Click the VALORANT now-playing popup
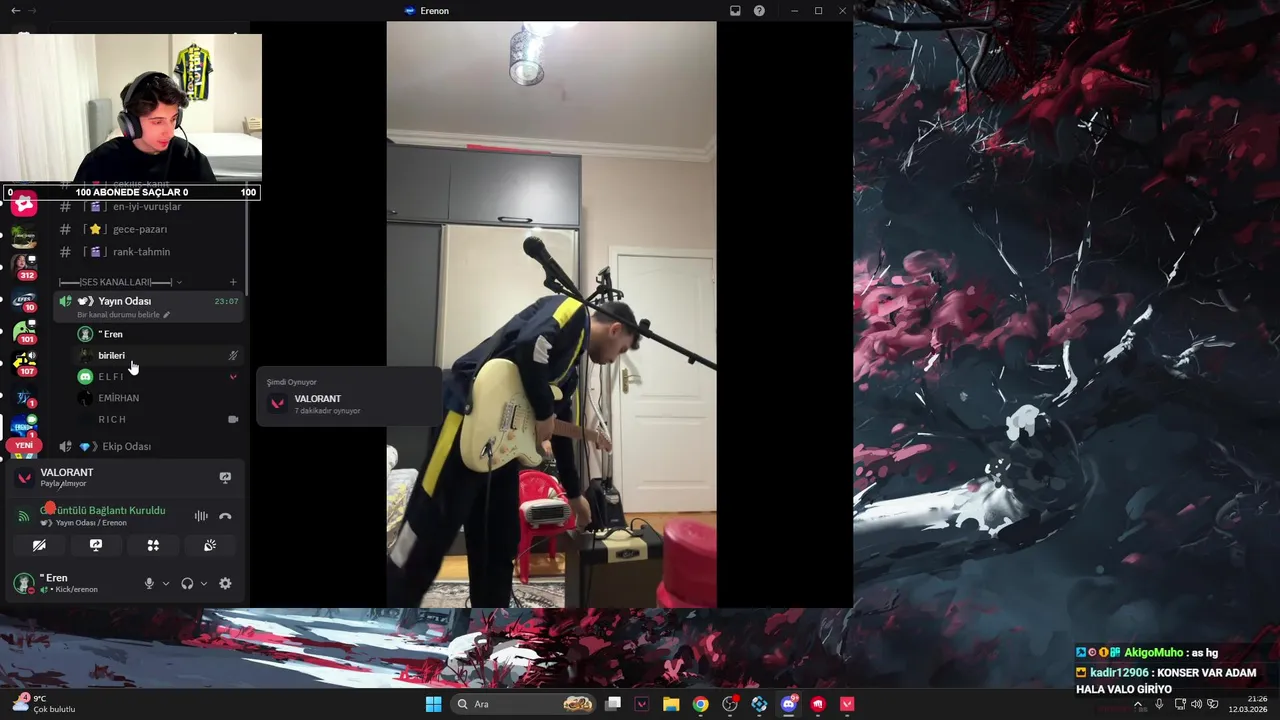 tap(348, 397)
